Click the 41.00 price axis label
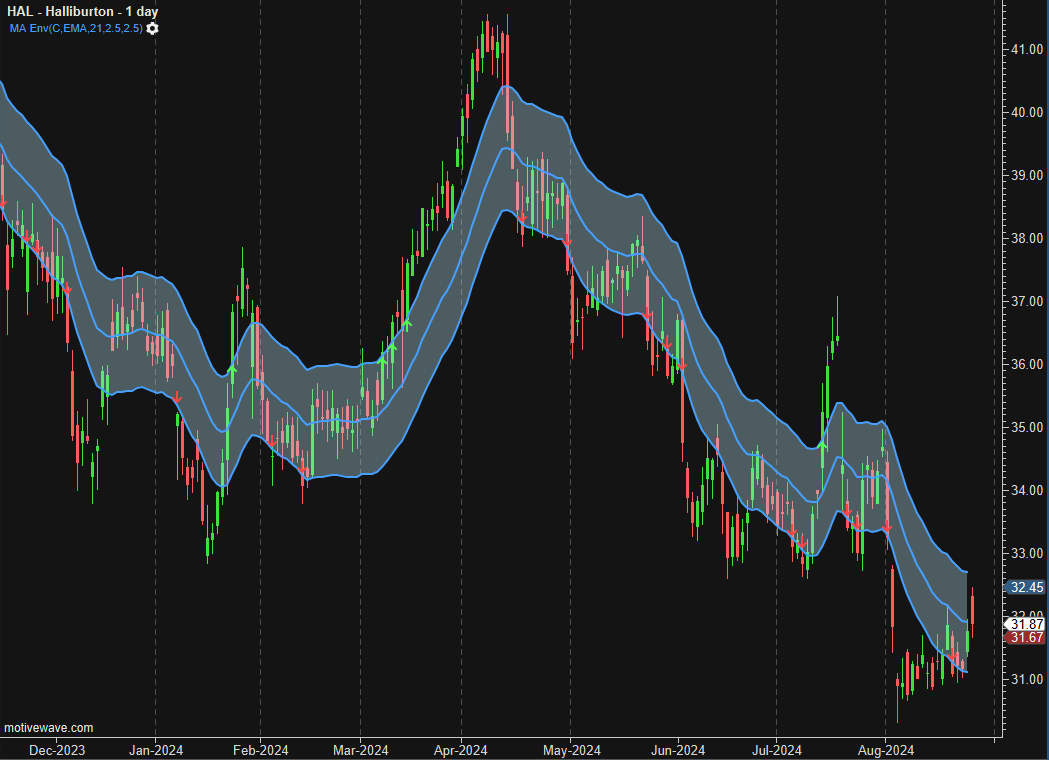The height and width of the screenshot is (760, 1049). (x=1027, y=50)
